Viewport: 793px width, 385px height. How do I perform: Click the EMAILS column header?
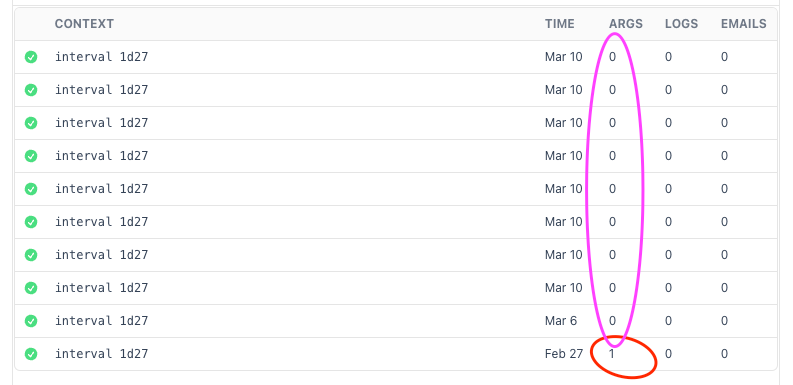click(x=743, y=24)
